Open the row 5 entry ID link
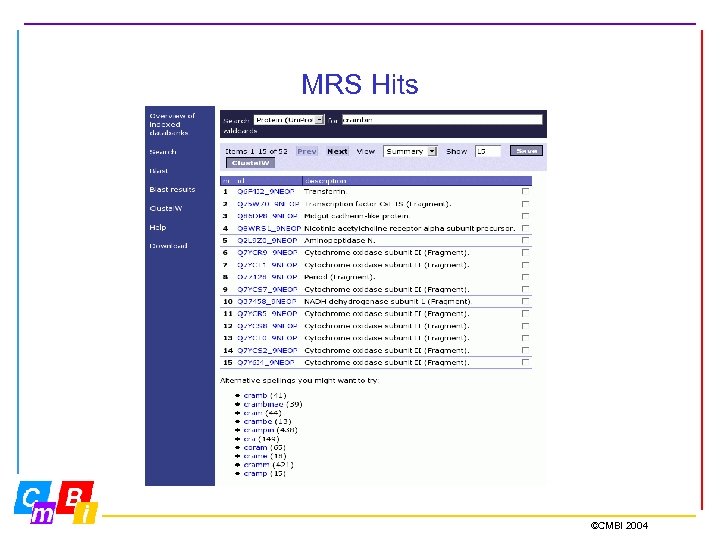This screenshot has width=720, height=540. click(x=267, y=240)
